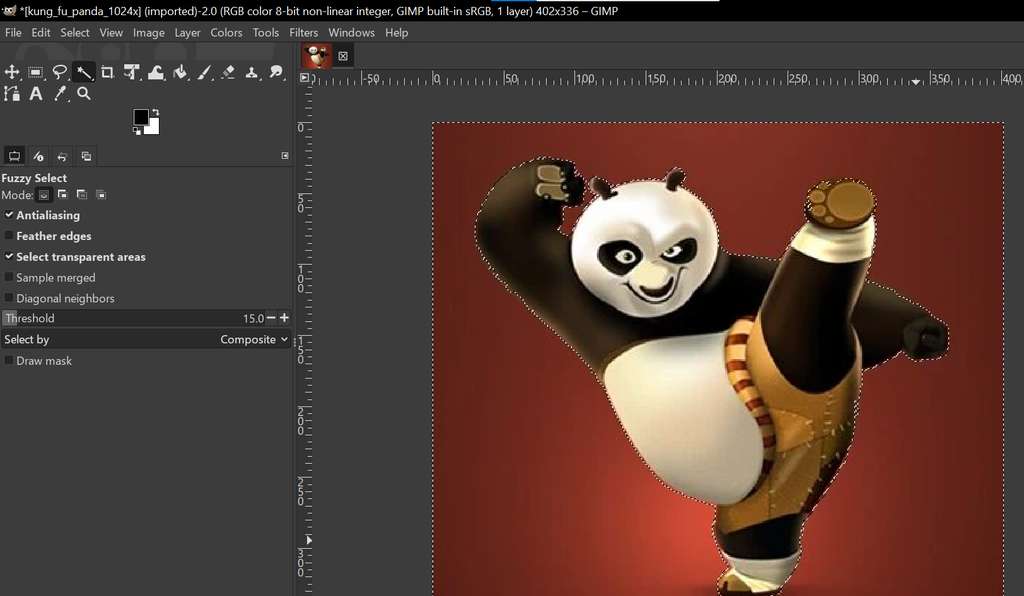Select the panda image thumbnail tab
Image resolution: width=1024 pixels, height=596 pixels.
(x=317, y=56)
